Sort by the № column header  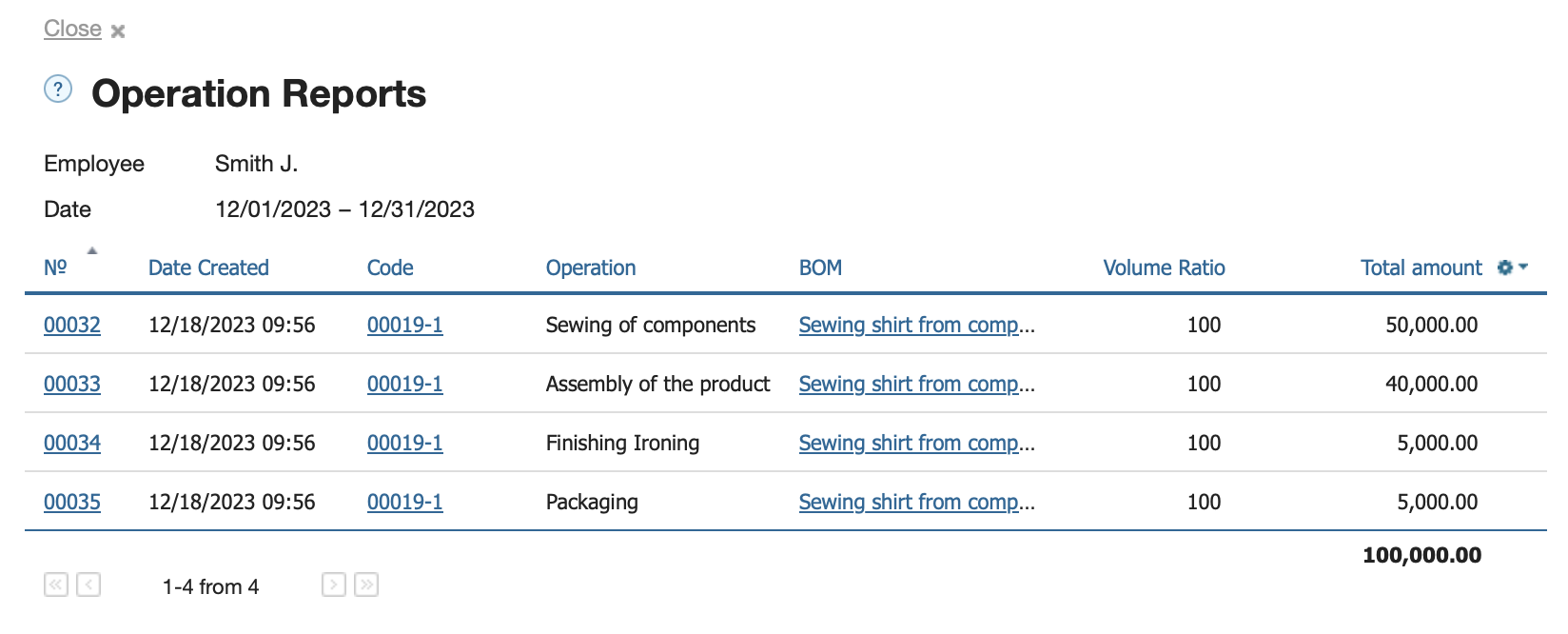point(55,267)
